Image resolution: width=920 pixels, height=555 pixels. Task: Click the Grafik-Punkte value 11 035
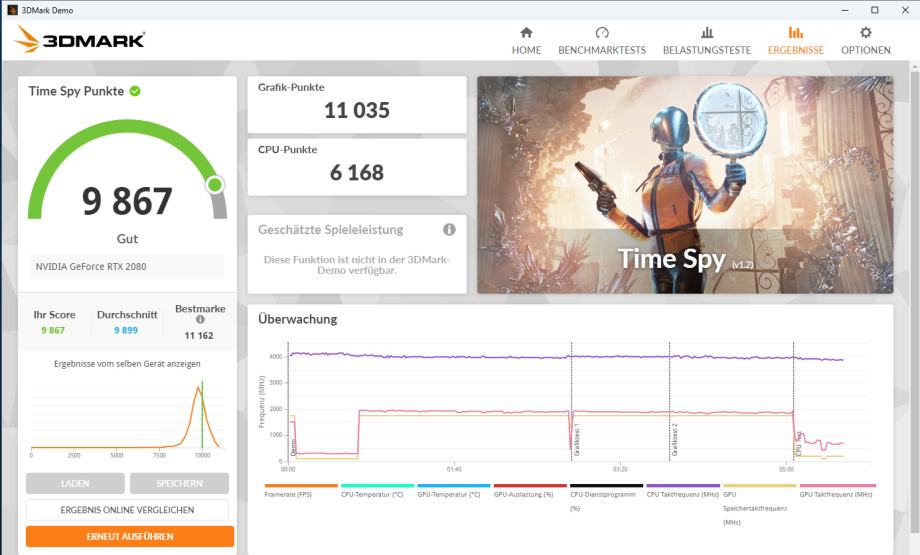click(x=357, y=110)
